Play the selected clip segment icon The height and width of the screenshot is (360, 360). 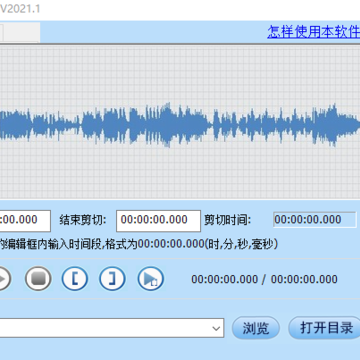click(x=151, y=279)
